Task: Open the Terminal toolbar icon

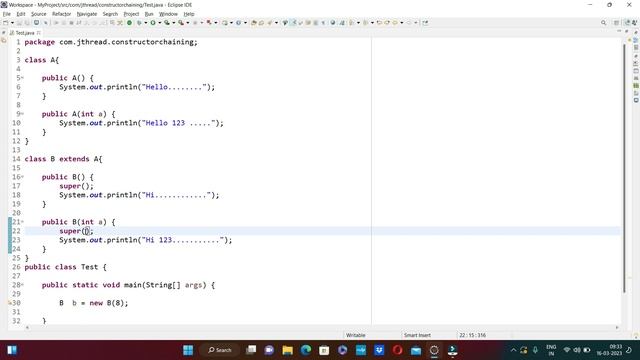Action: click(x=37, y=23)
